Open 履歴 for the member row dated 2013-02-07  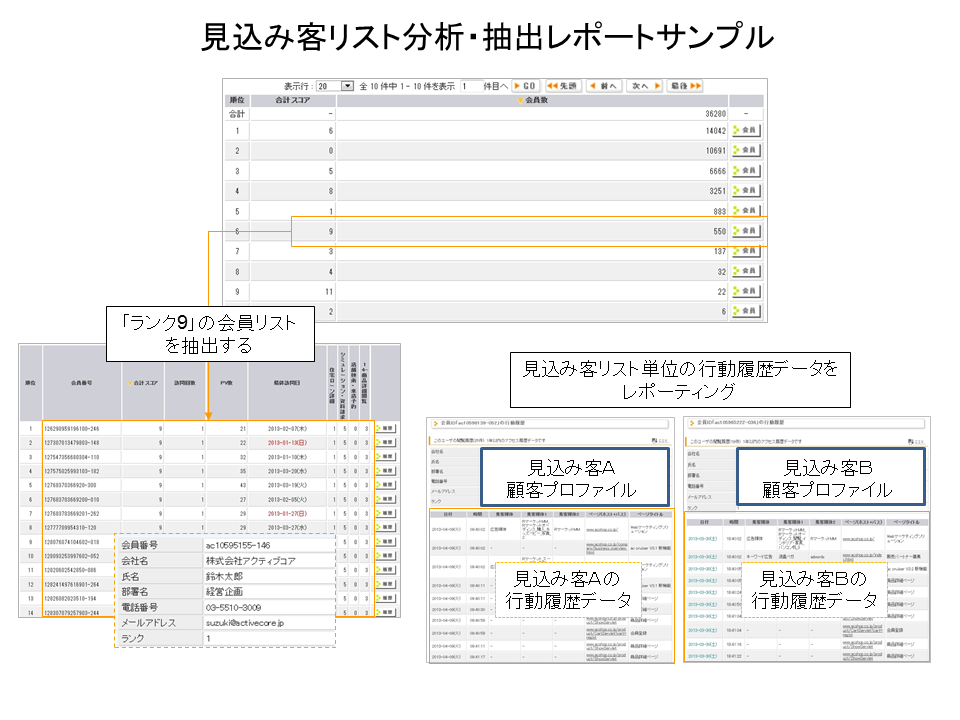386,429
